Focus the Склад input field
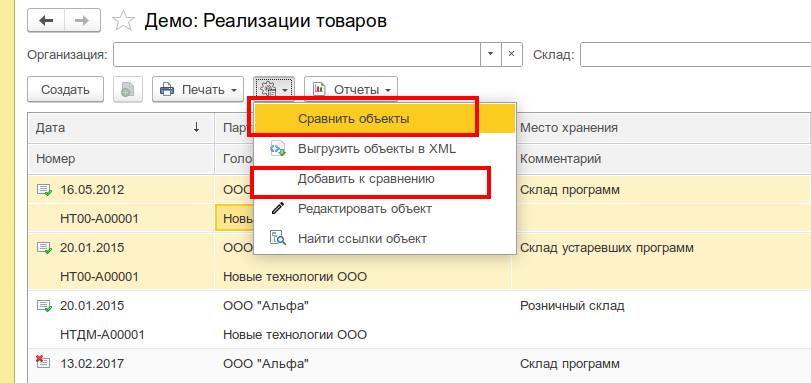The width and height of the screenshot is (811, 383). [x=695, y=54]
